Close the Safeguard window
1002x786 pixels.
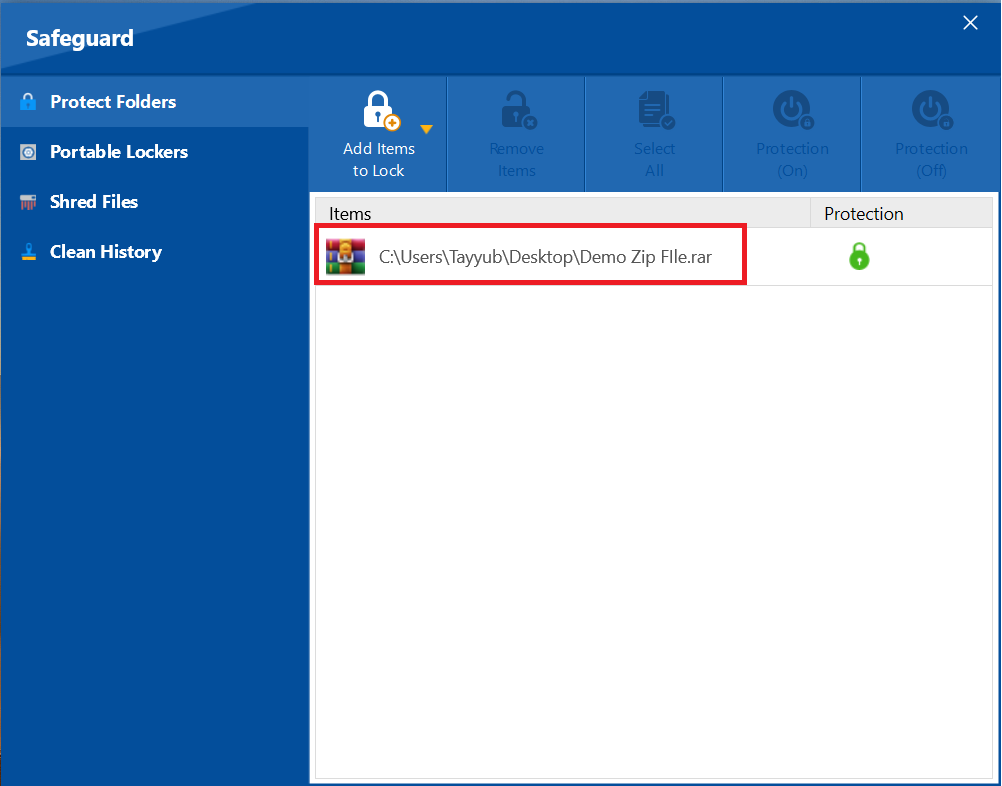(970, 23)
